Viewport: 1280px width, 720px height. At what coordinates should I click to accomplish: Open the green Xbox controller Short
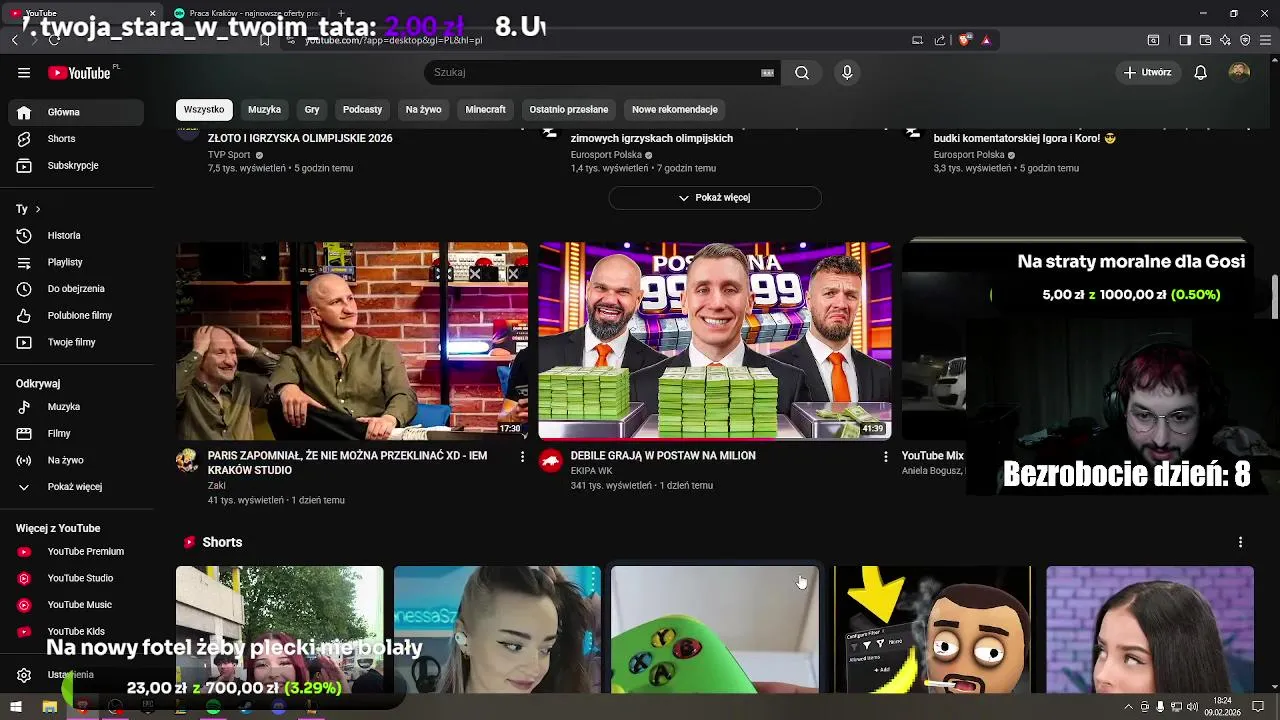(x=715, y=630)
